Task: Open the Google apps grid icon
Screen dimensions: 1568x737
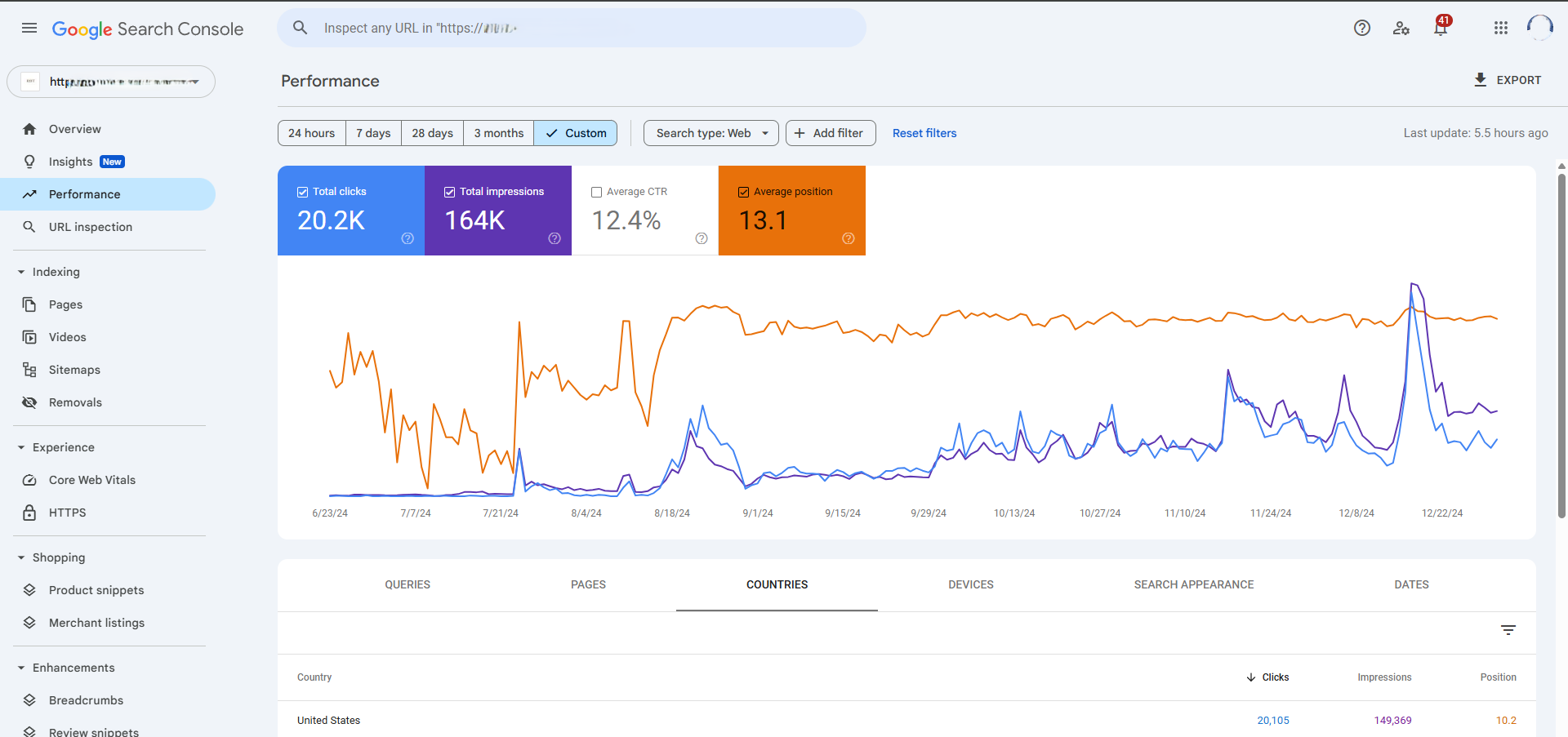Action: (1501, 28)
